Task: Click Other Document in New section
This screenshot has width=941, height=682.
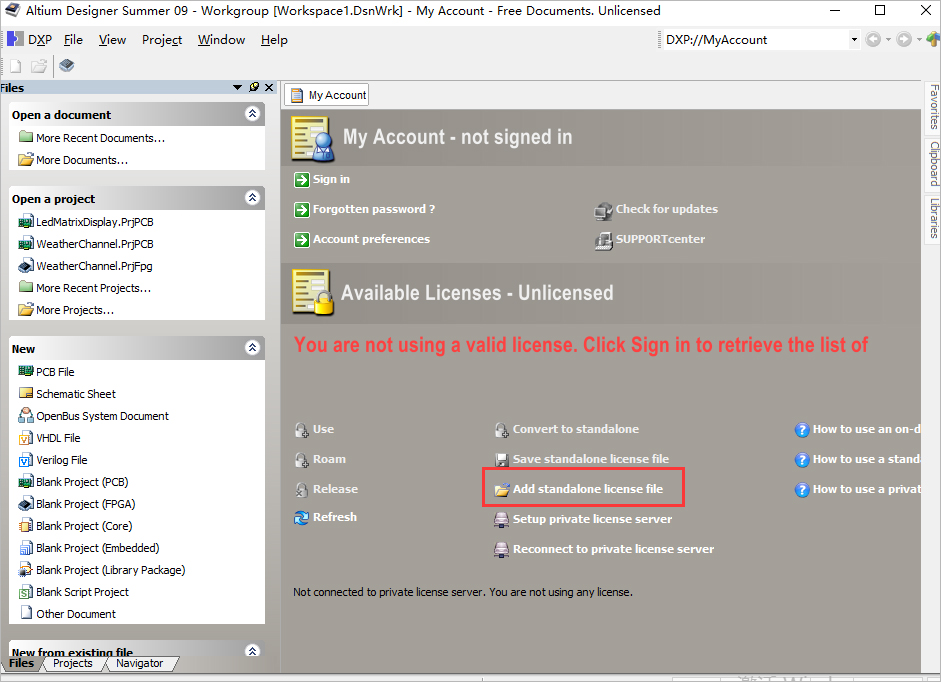Action: (76, 614)
